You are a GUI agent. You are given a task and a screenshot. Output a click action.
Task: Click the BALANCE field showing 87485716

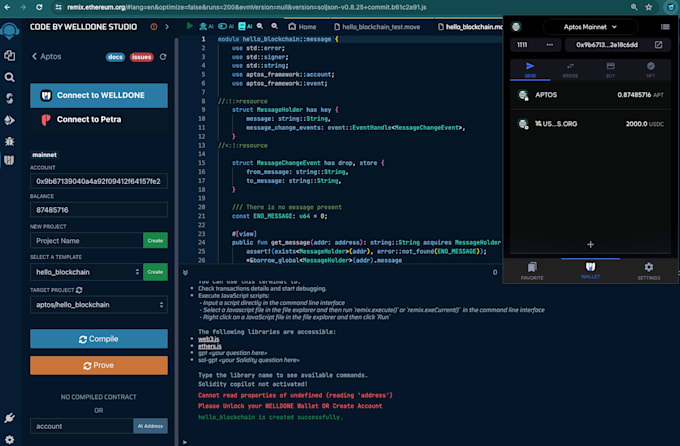point(99,210)
